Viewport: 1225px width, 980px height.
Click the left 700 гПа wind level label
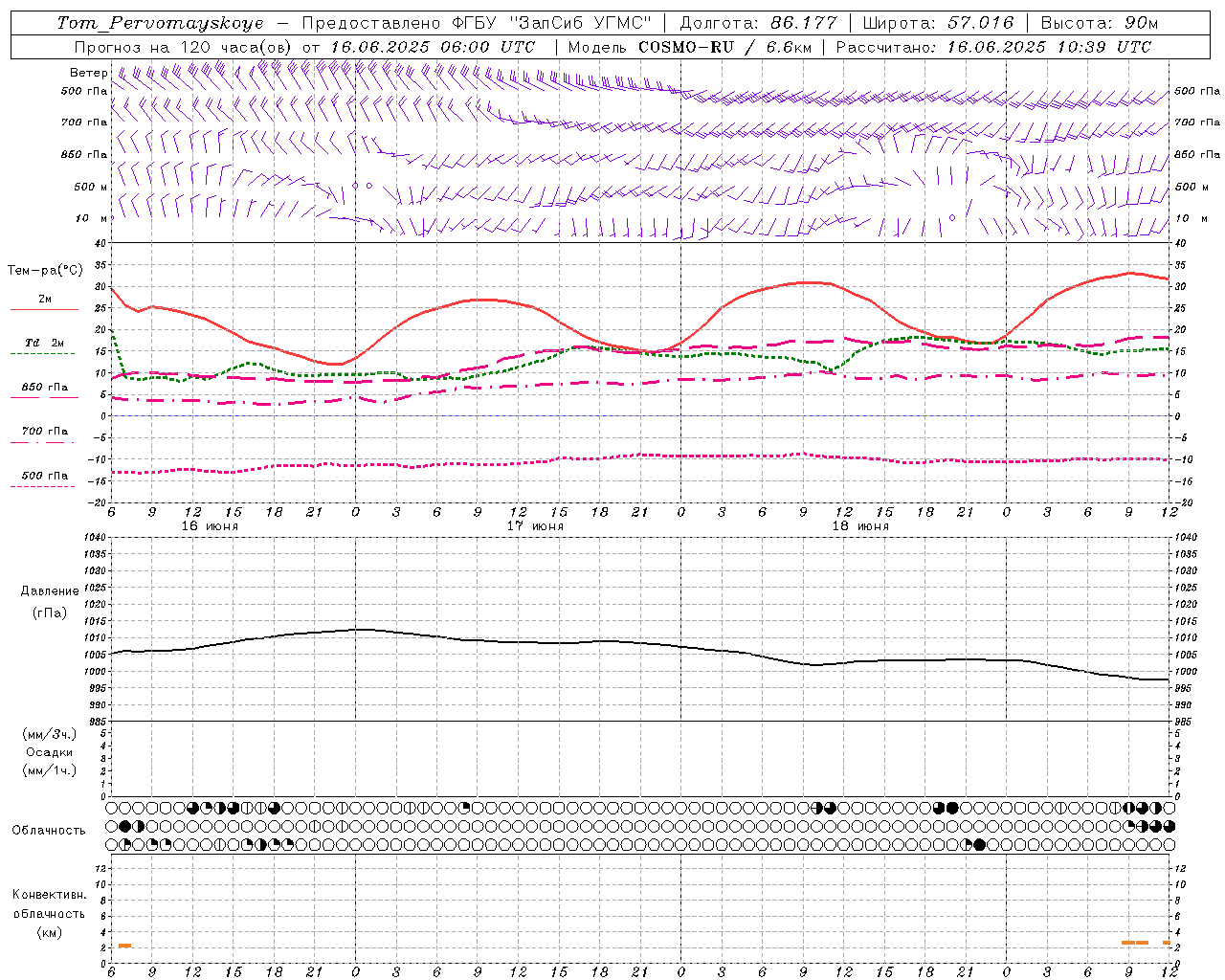click(x=84, y=122)
